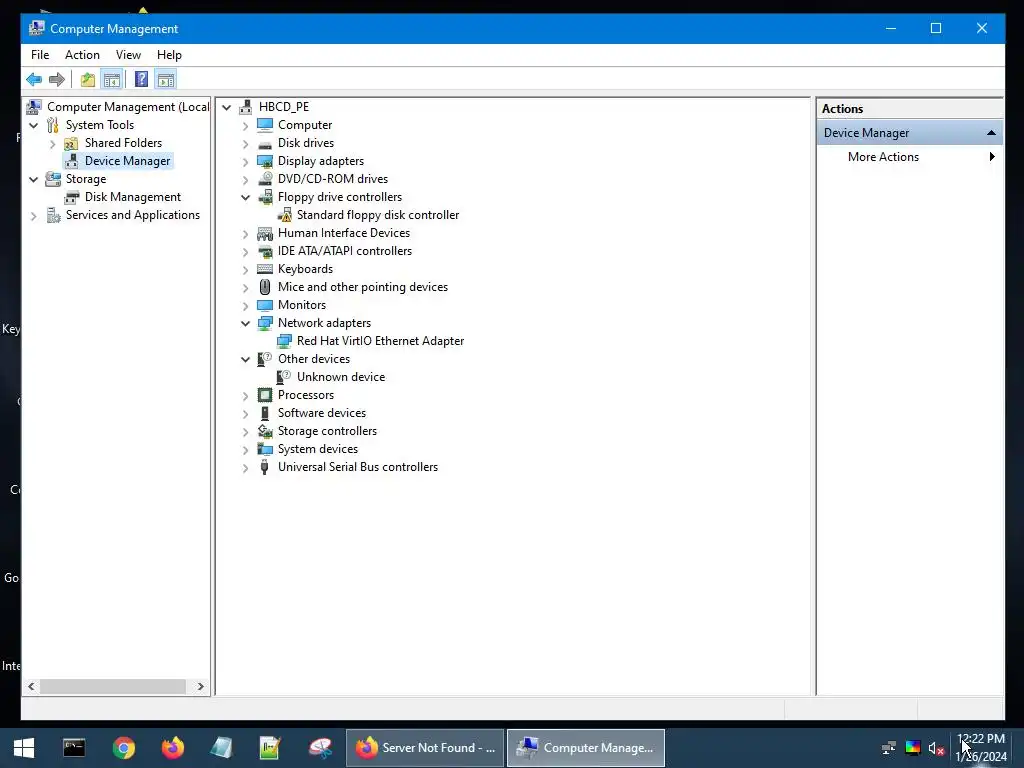1024x768 pixels.
Task: Collapse the Network adapters category
Action: 246,323
